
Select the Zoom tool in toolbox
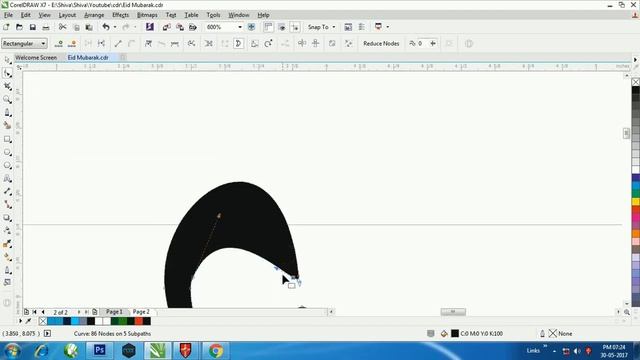pos(7,100)
